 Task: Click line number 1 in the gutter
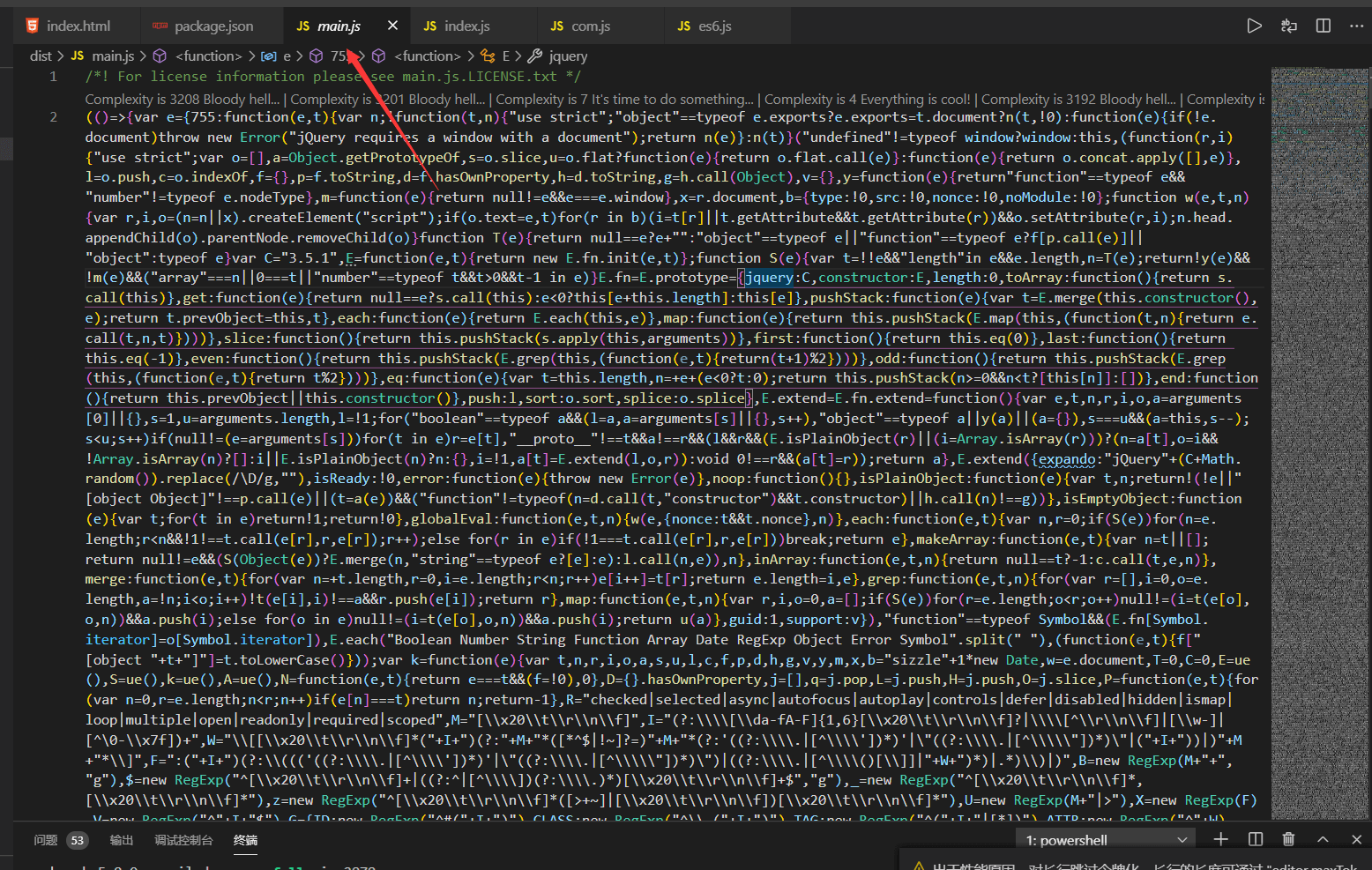(53, 76)
